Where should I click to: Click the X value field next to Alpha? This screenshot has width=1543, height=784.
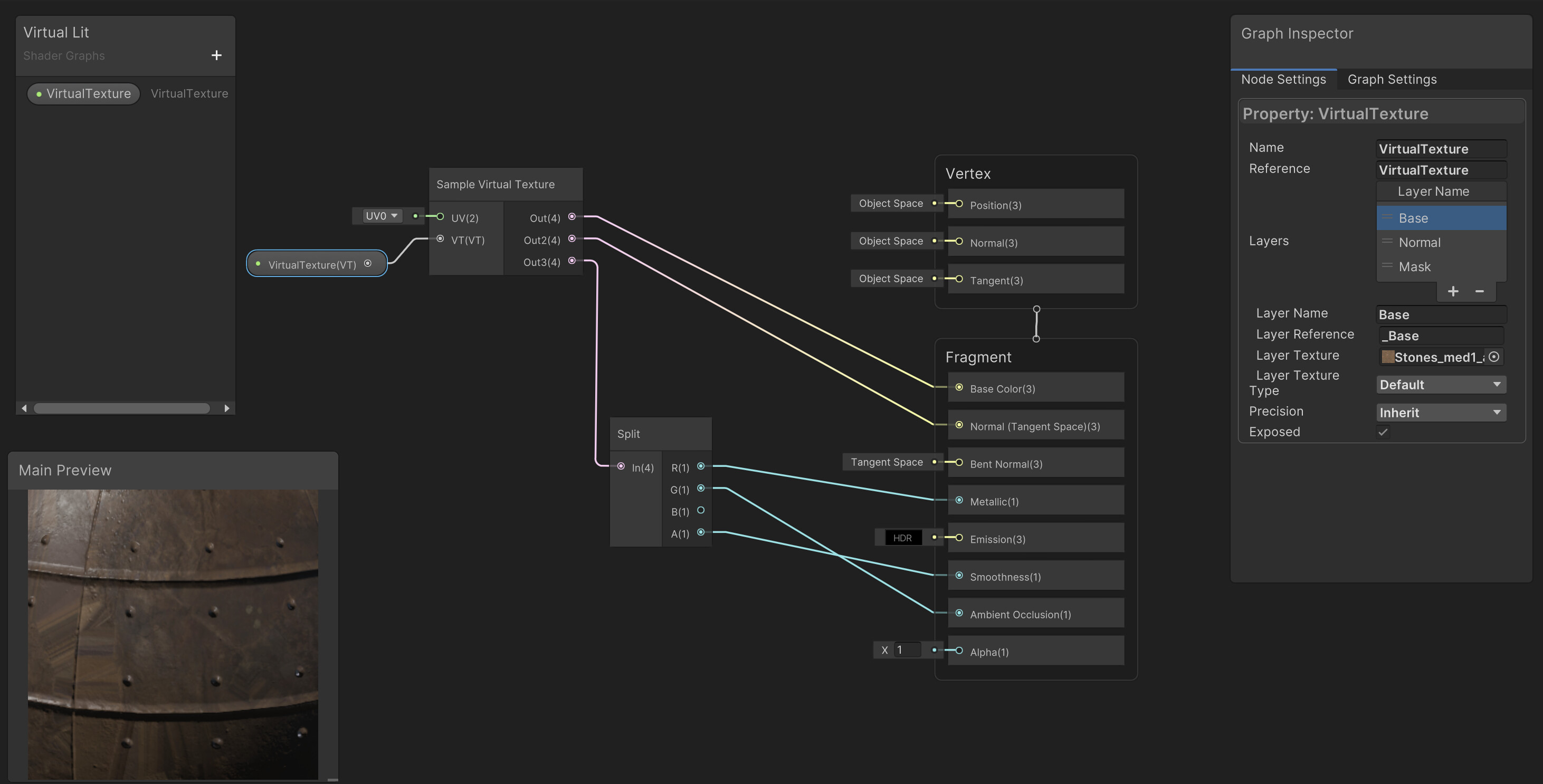click(907, 649)
